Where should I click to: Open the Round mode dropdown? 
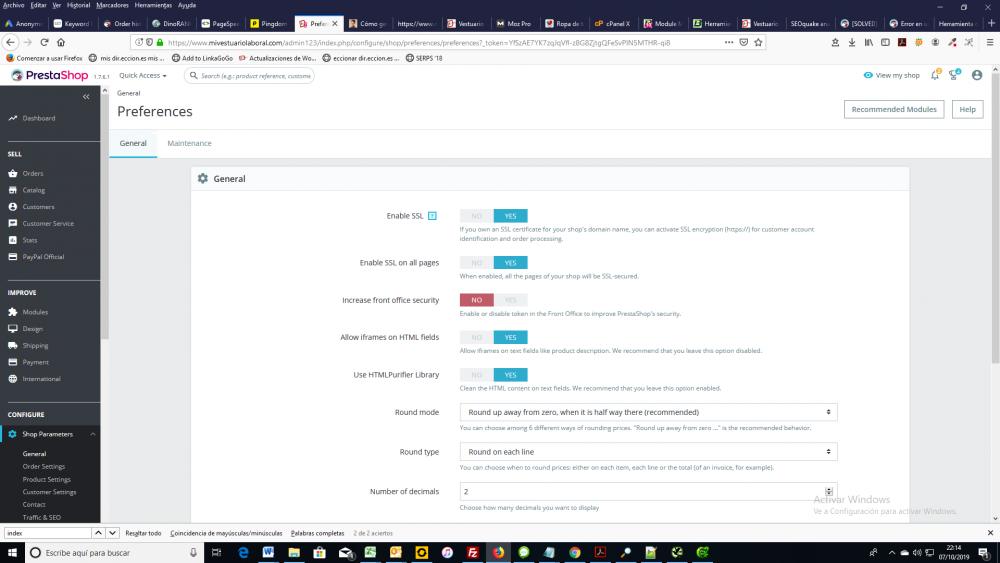pyautogui.click(x=648, y=412)
